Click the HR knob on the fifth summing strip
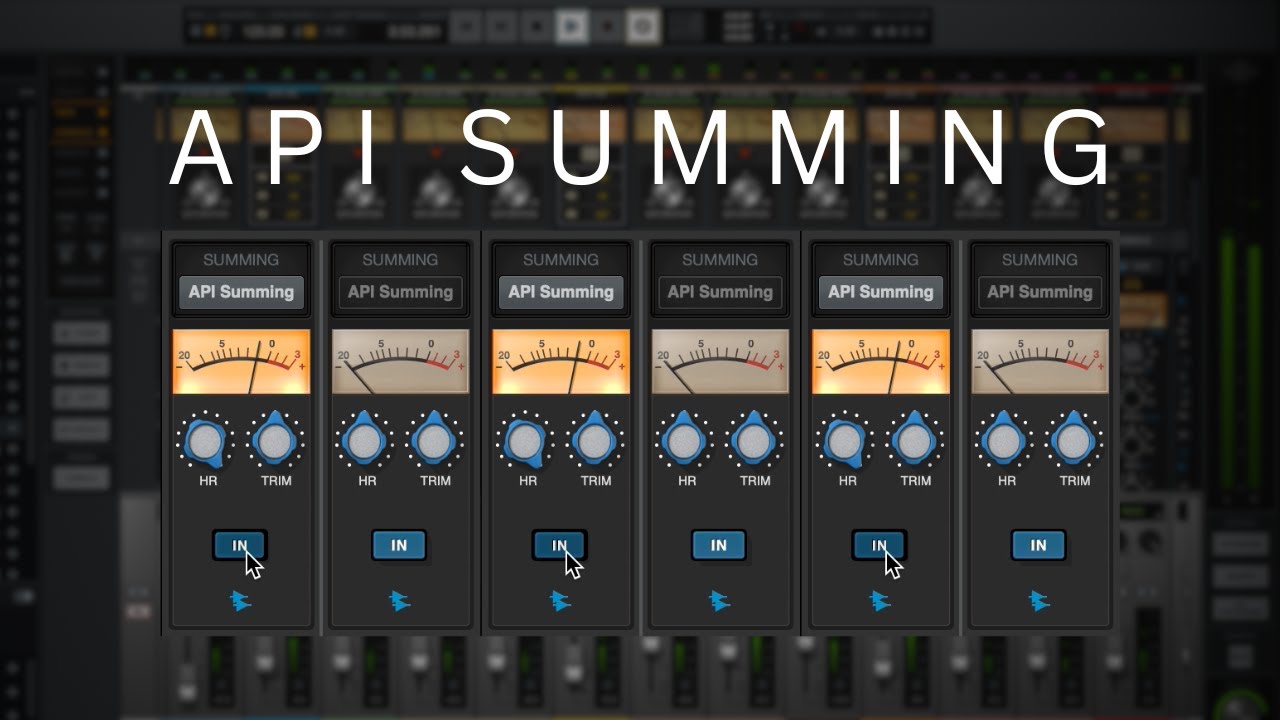Viewport: 1280px width, 720px height. coord(846,442)
